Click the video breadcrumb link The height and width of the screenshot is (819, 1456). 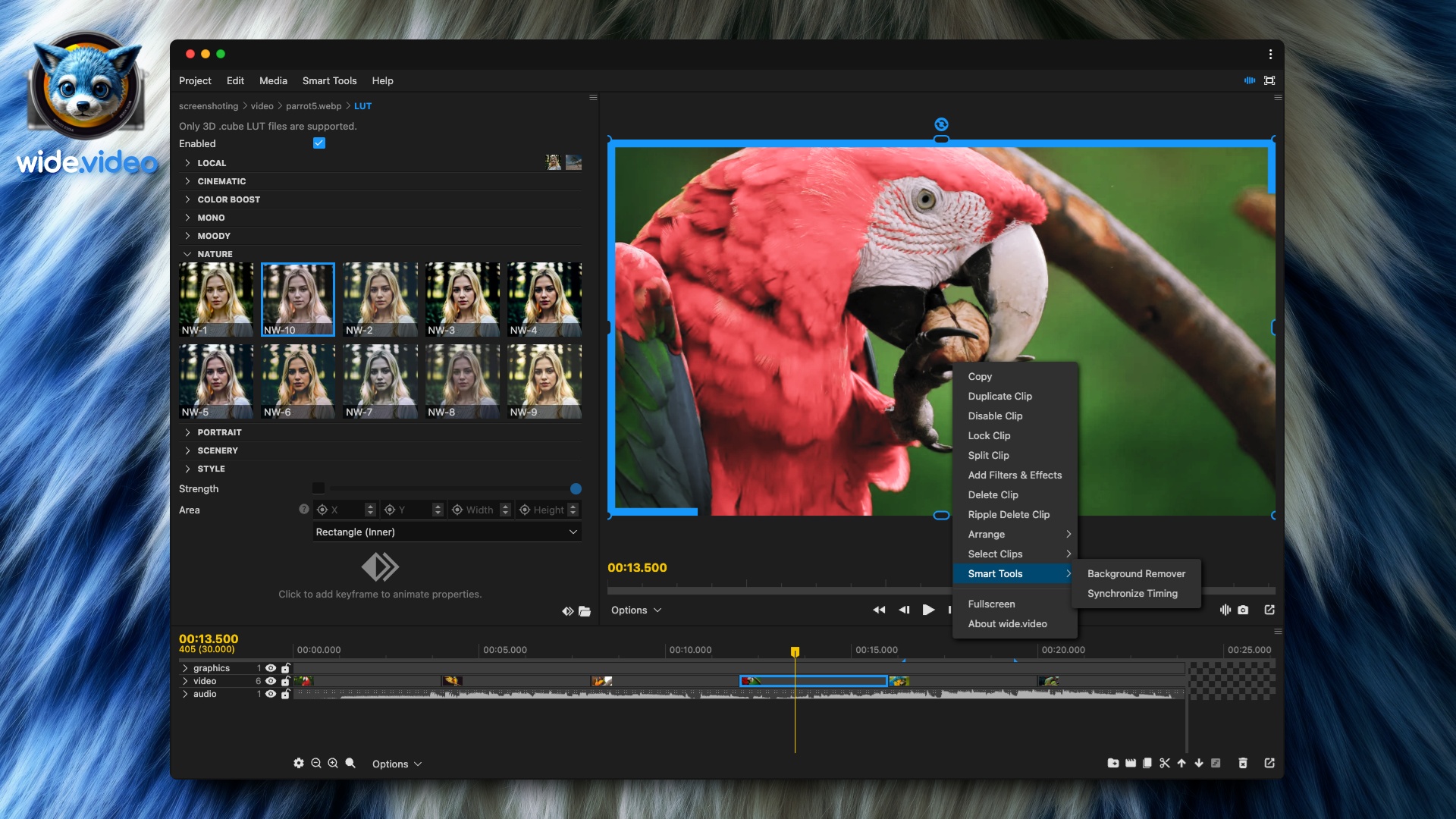click(262, 106)
